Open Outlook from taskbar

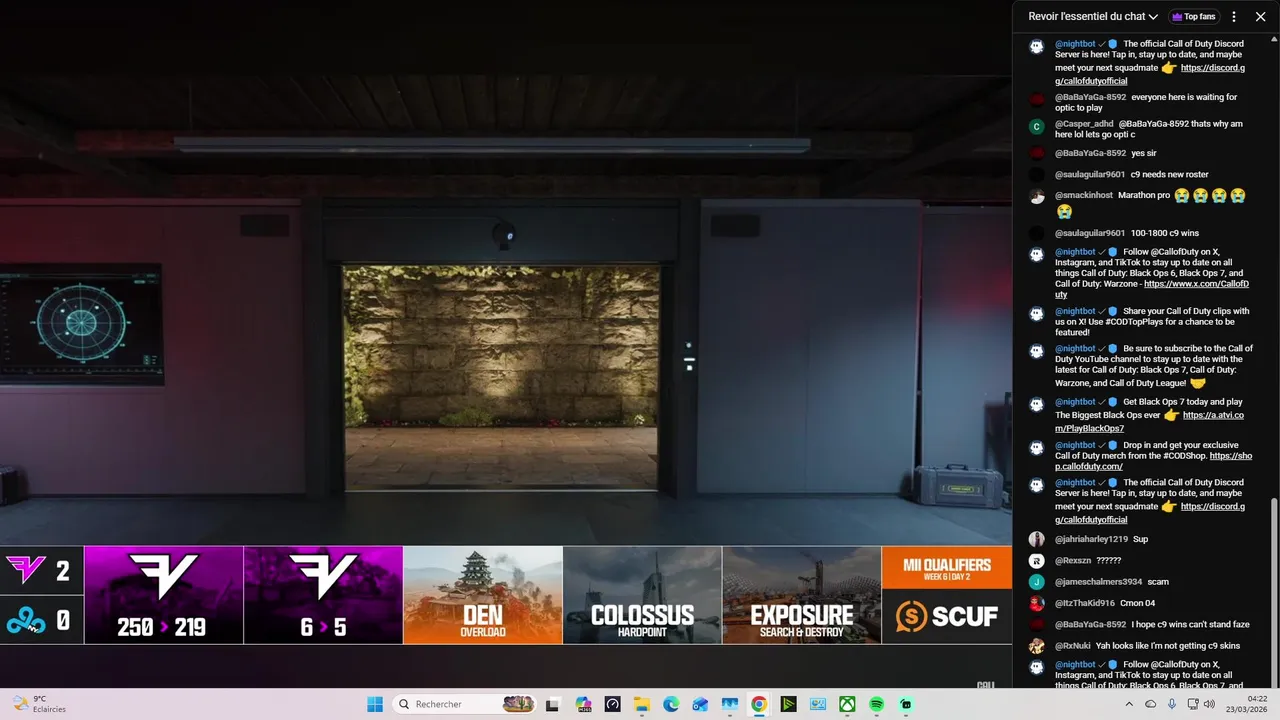(x=700, y=704)
